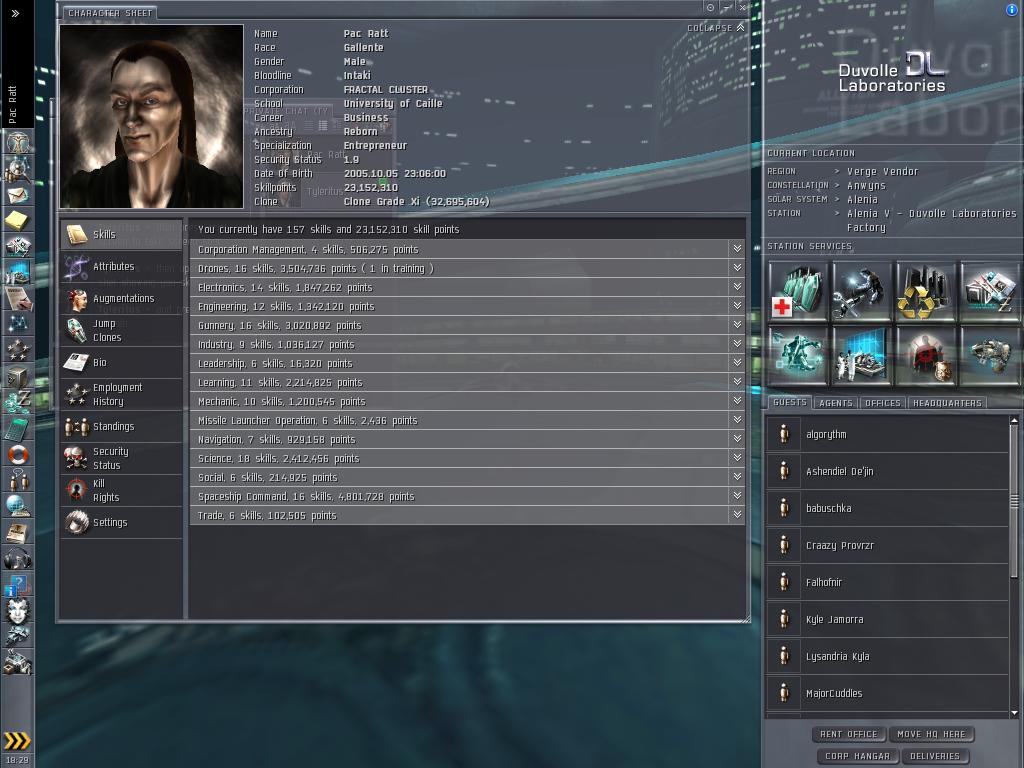This screenshot has width=1024, height=768.
Task: Open the Insurance station service icon
Action: pyautogui.click(x=989, y=355)
